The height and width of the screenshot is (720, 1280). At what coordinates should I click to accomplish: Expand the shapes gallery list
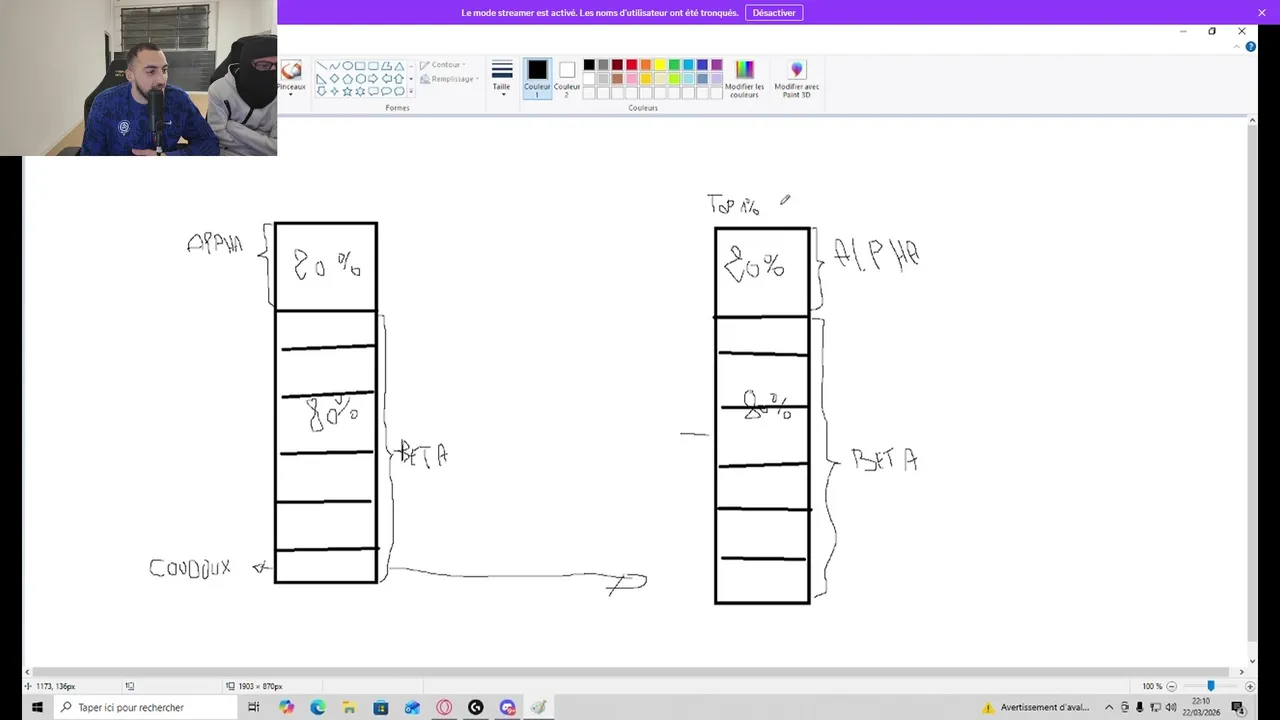coord(411,91)
